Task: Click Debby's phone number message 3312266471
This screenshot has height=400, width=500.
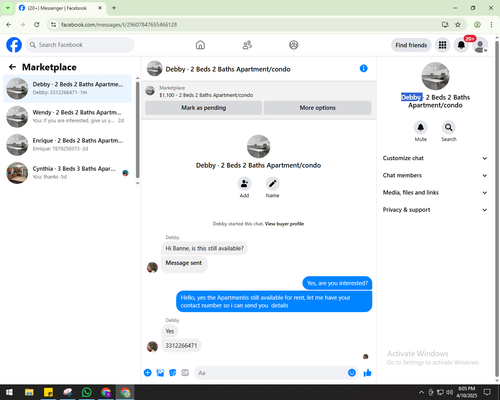Action: click(181, 345)
